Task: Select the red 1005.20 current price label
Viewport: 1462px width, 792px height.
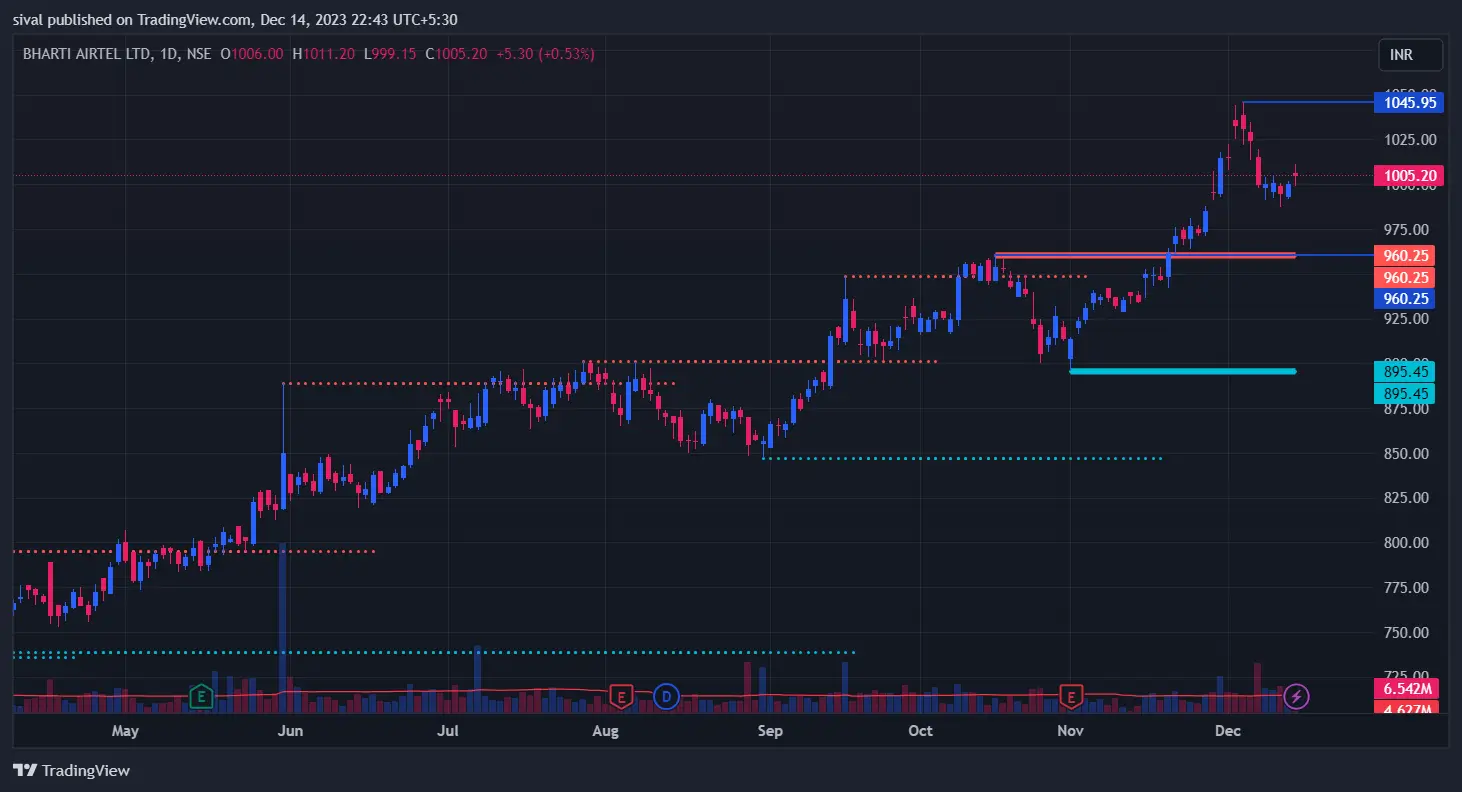Action: click(x=1409, y=176)
